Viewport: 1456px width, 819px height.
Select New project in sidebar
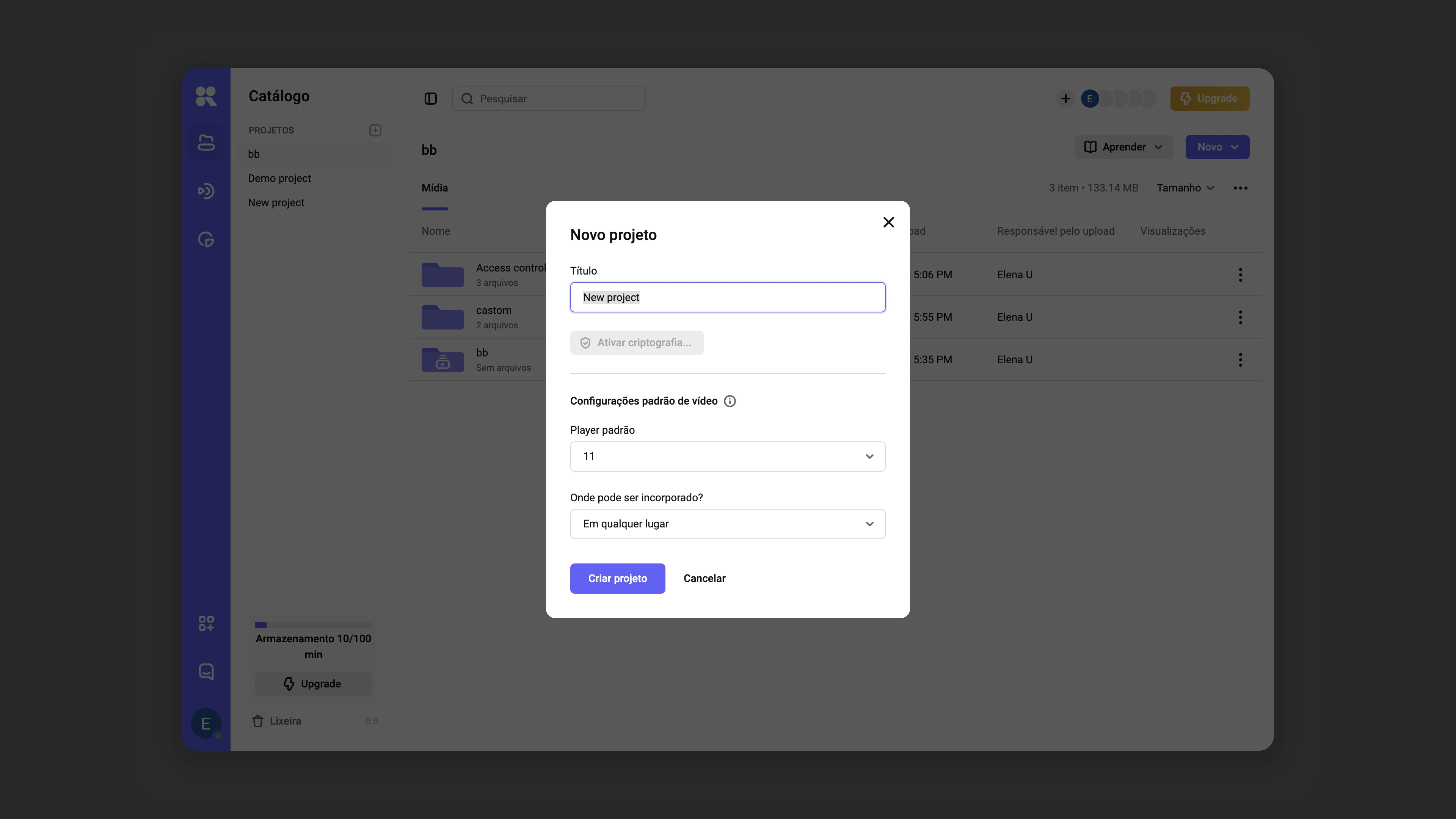tap(276, 203)
